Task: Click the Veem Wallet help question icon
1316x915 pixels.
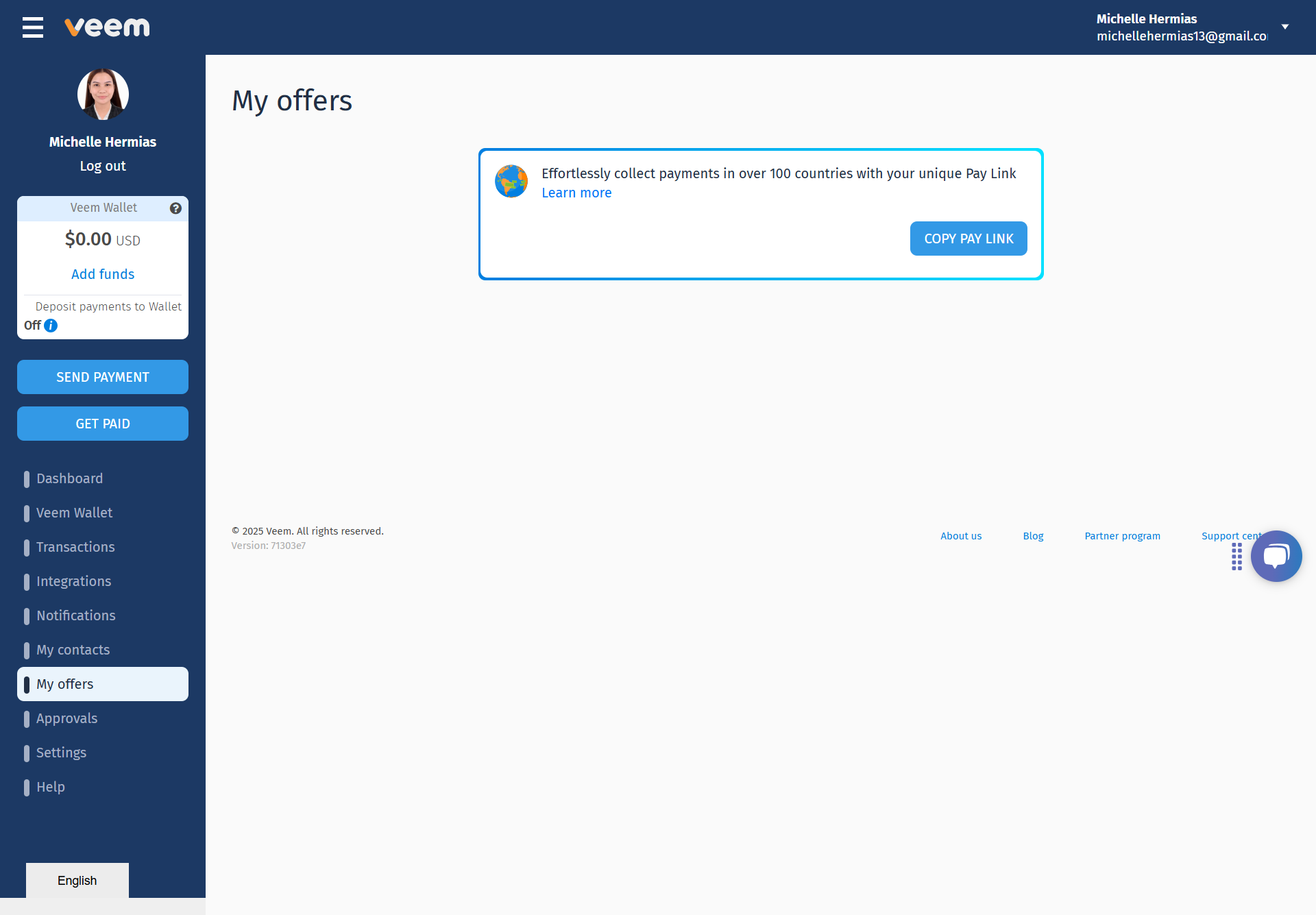Action: [175, 208]
